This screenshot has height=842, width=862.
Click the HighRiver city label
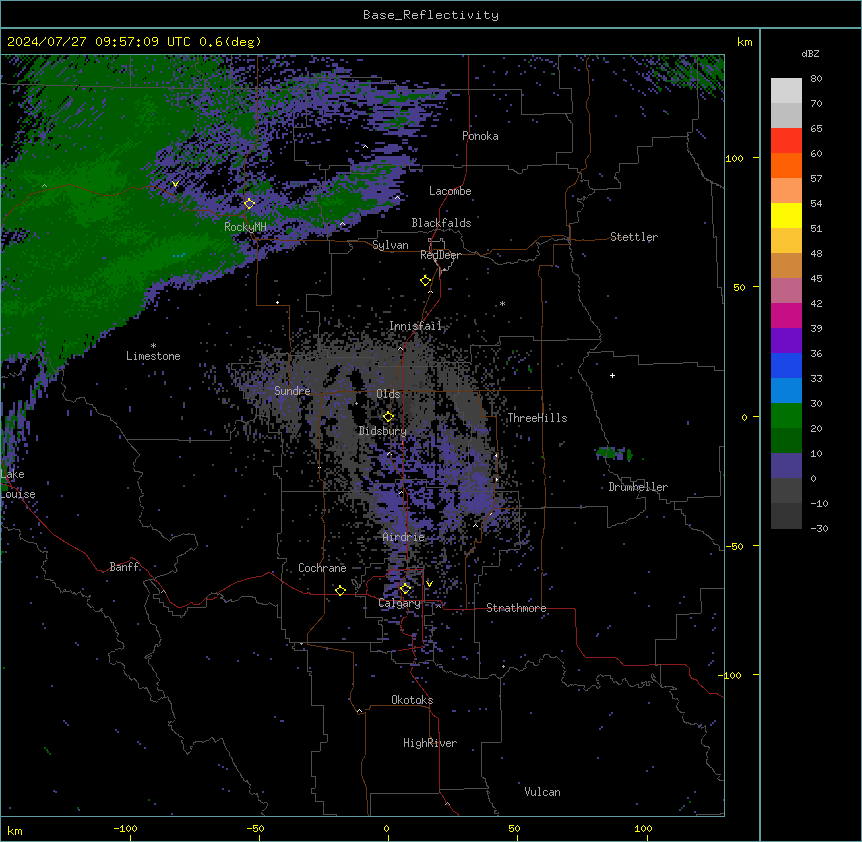[430, 743]
